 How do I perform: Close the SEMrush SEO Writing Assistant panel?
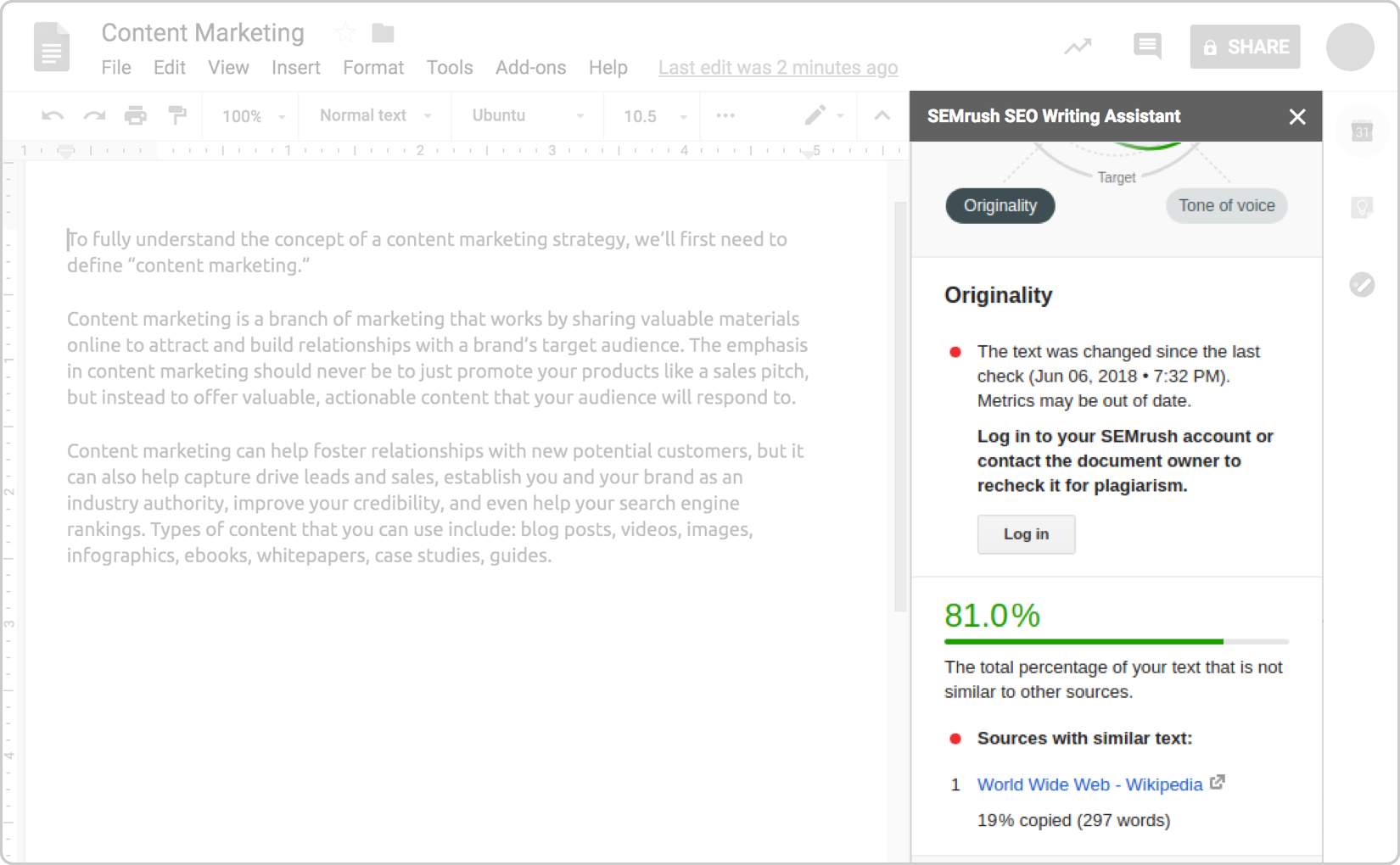[1297, 117]
